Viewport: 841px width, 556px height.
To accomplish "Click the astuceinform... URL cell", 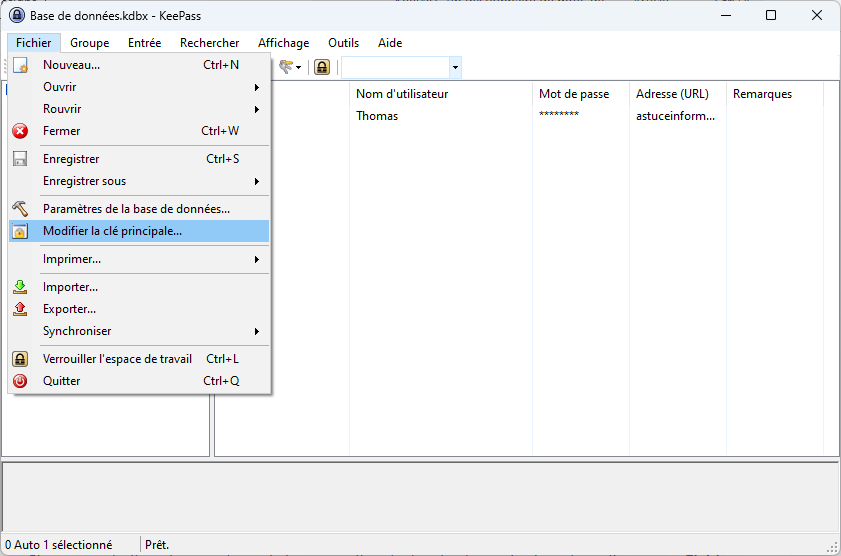I will 675,116.
